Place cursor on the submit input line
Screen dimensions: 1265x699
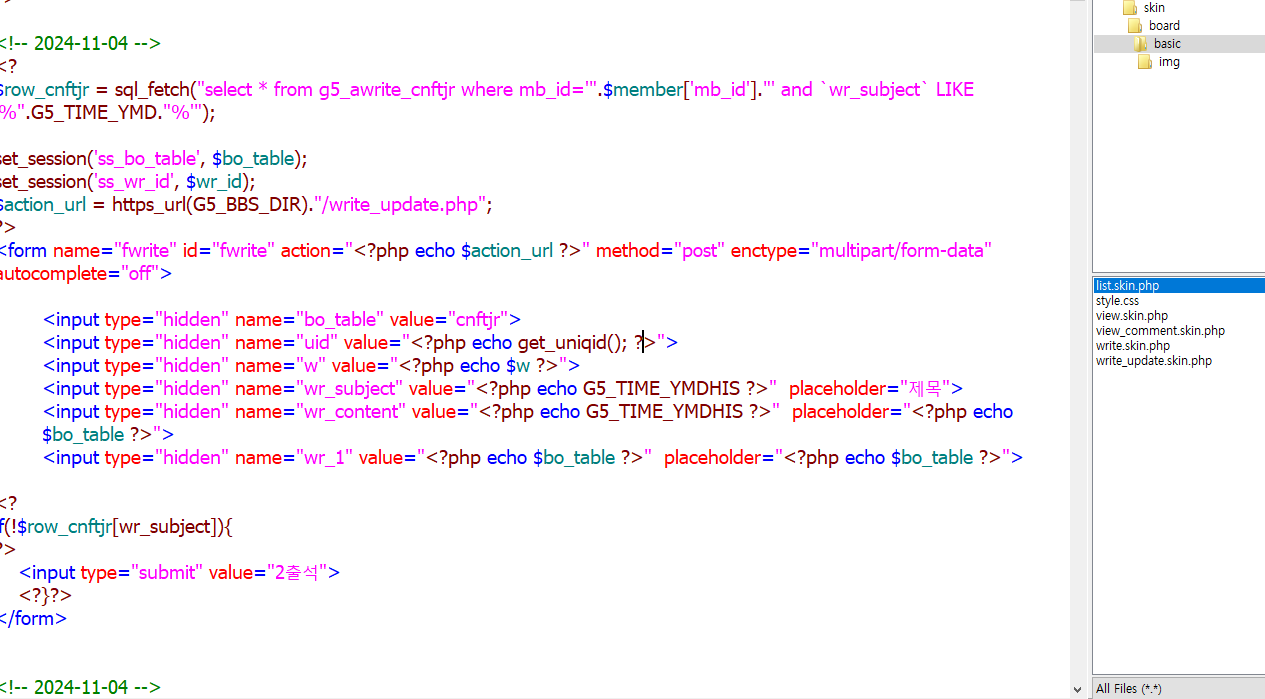180,573
